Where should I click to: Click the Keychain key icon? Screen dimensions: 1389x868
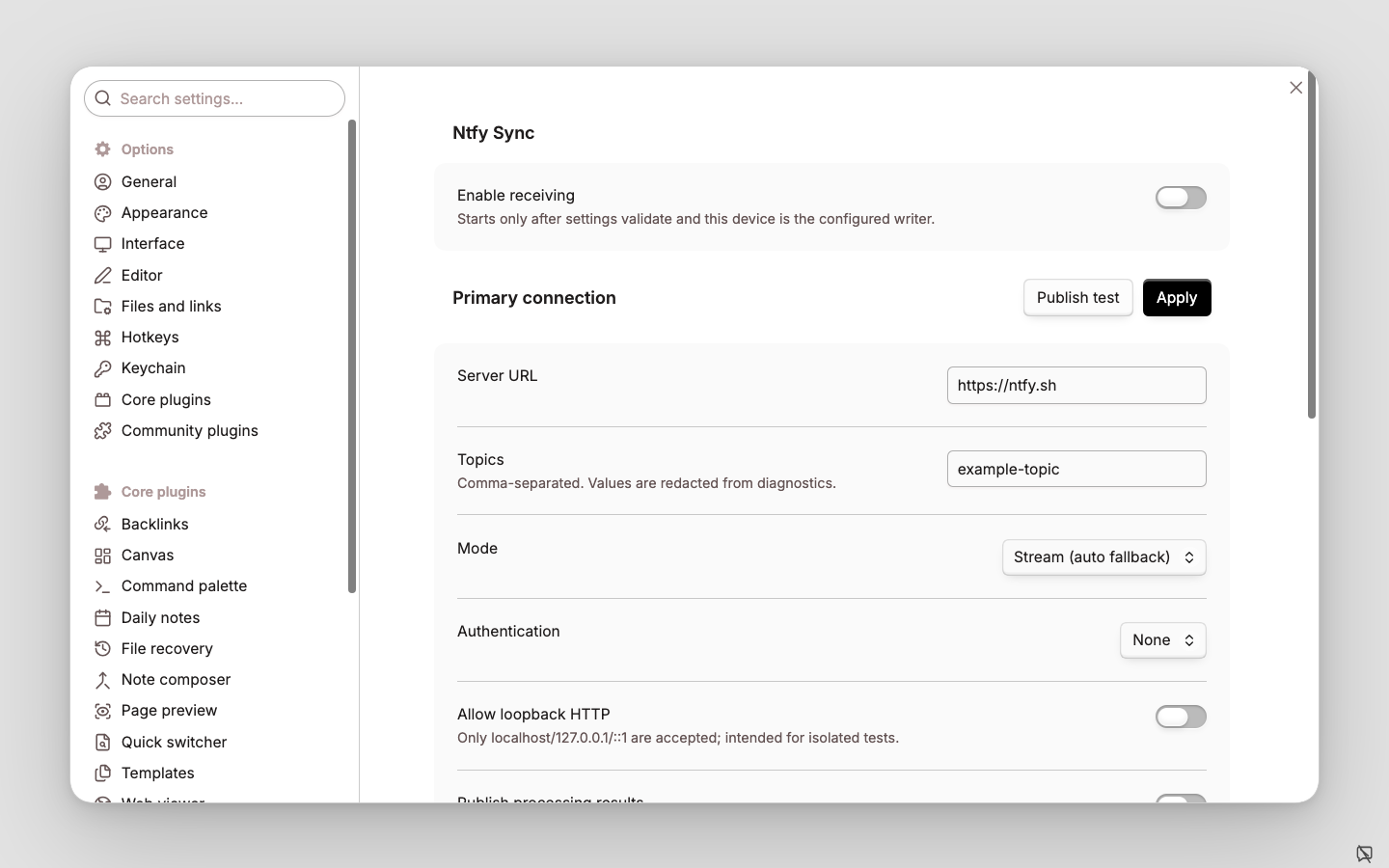(103, 368)
